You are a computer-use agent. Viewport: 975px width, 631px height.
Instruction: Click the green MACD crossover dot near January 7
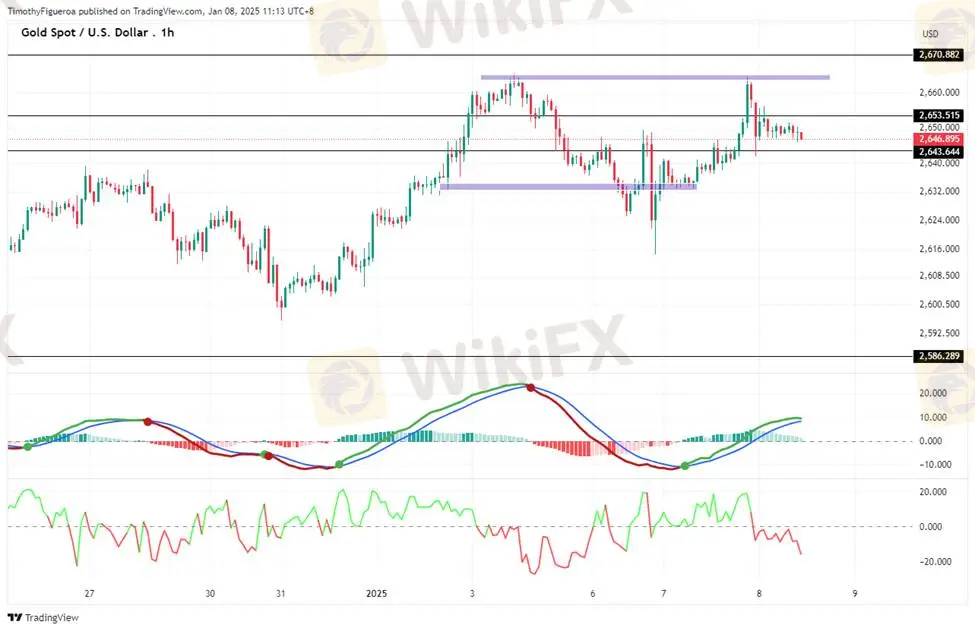pos(685,466)
